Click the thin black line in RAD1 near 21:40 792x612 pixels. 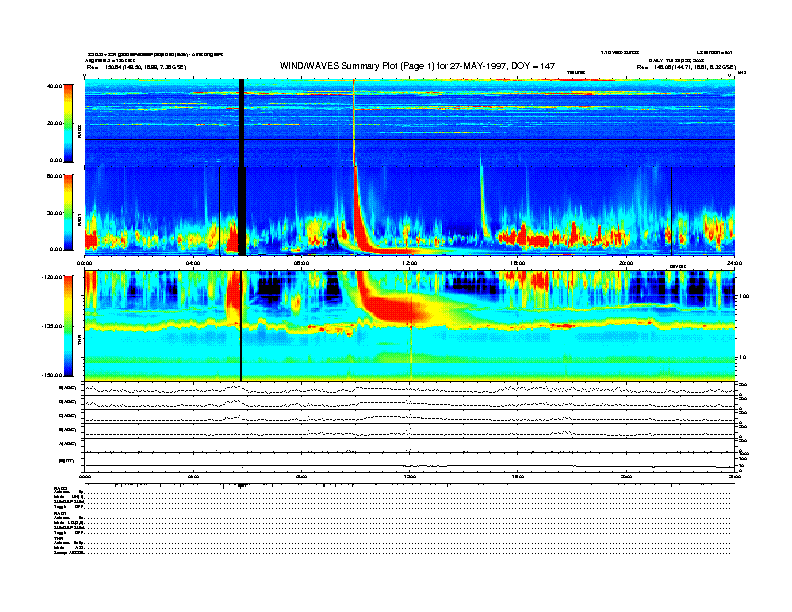(671, 211)
